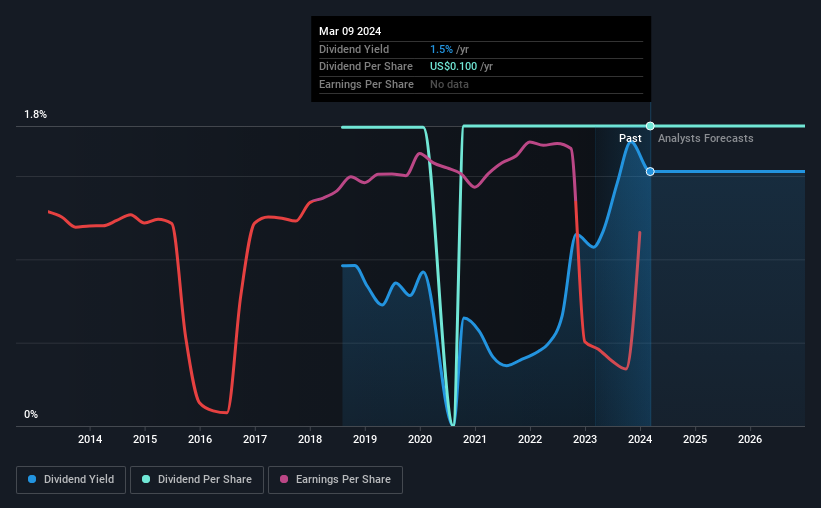
Task: Click the 2020 x-axis year label
Action: pyautogui.click(x=420, y=439)
